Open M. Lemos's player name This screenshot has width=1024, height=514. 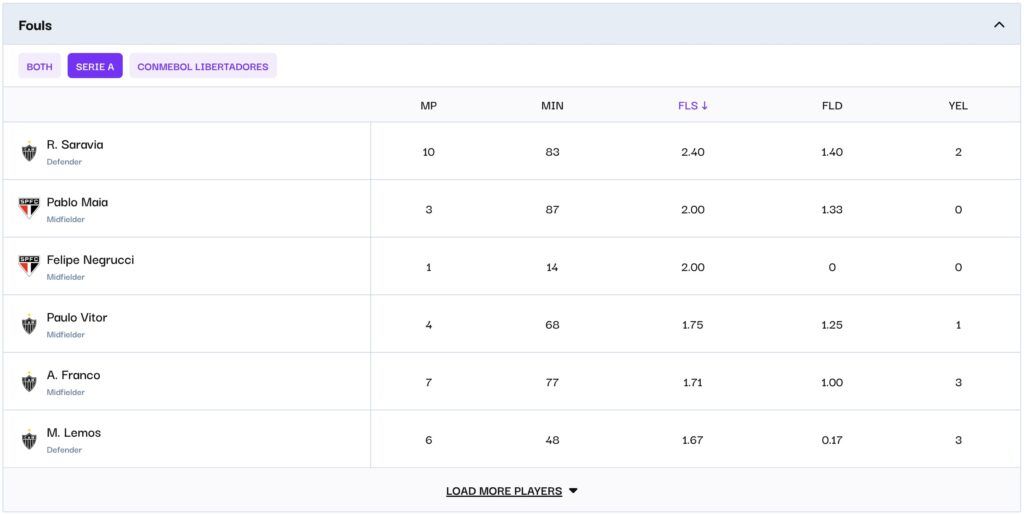point(74,433)
